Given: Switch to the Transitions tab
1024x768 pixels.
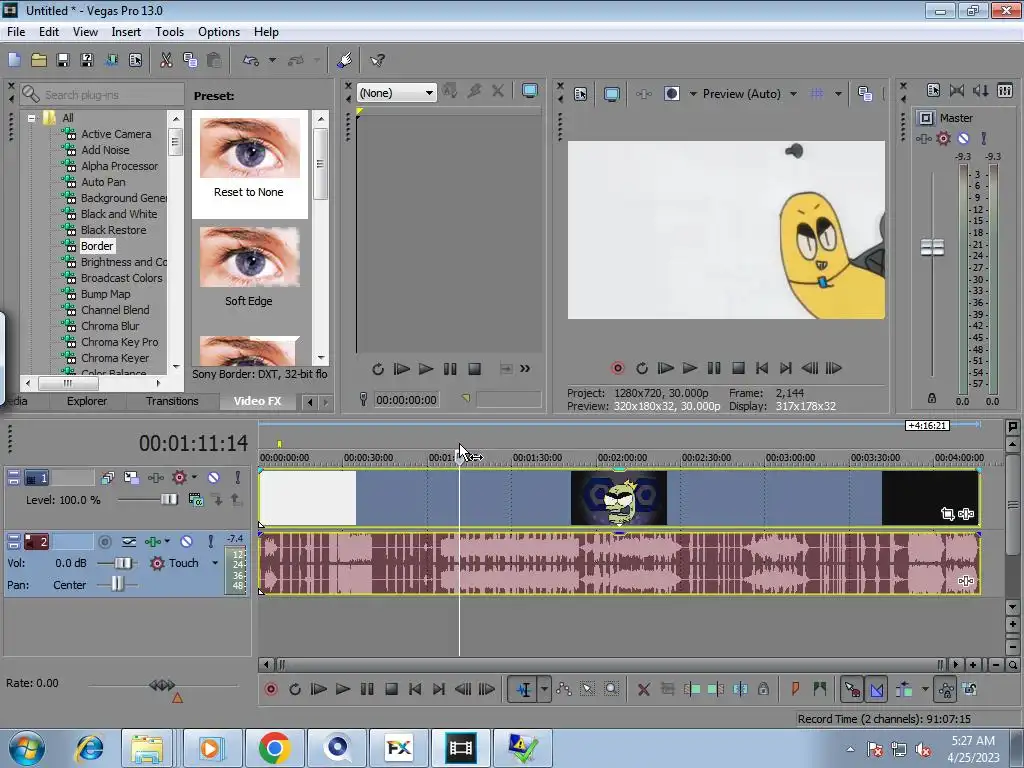Looking at the screenshot, I should [x=172, y=401].
